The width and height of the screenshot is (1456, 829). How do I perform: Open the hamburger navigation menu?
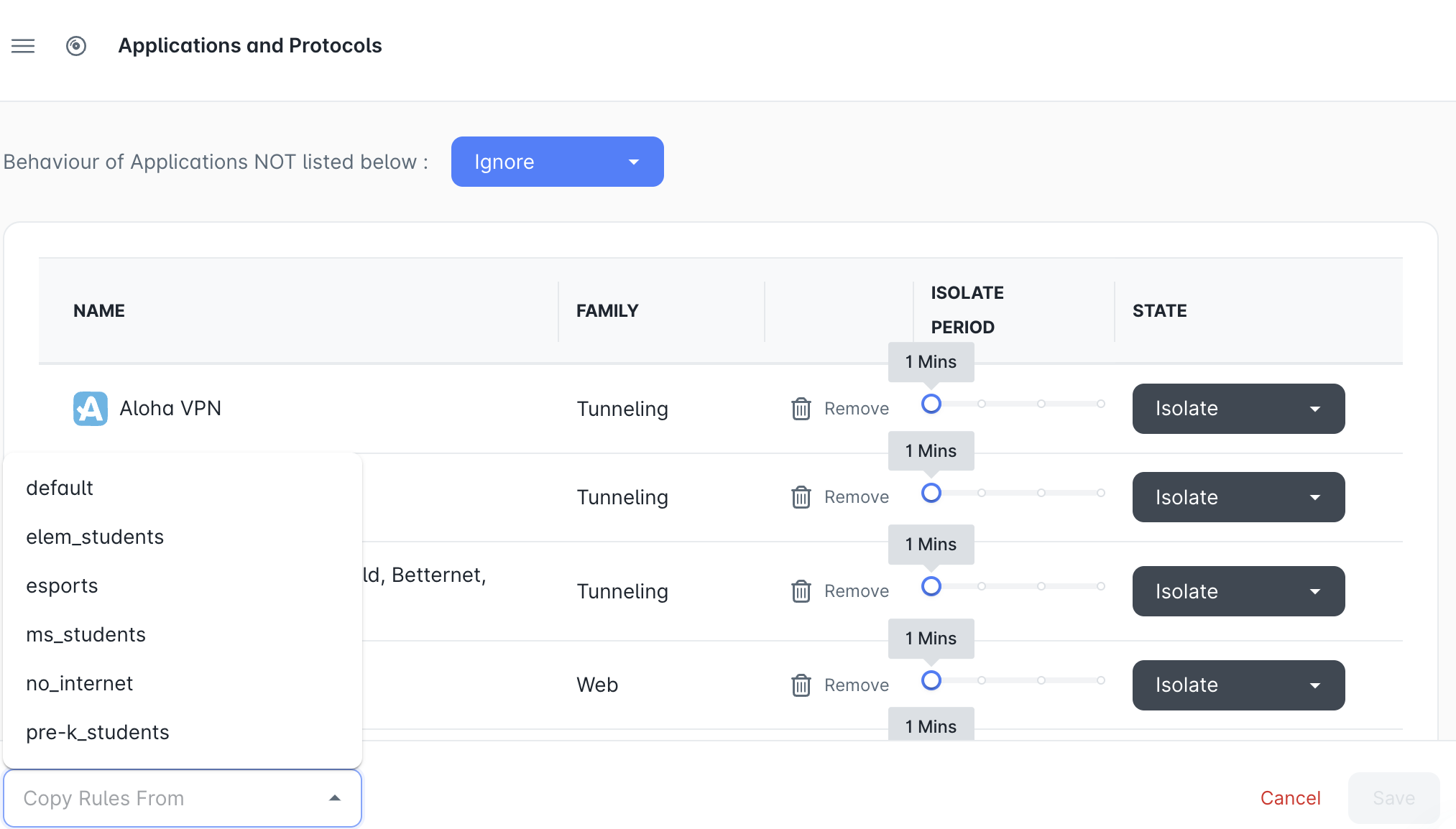point(23,46)
